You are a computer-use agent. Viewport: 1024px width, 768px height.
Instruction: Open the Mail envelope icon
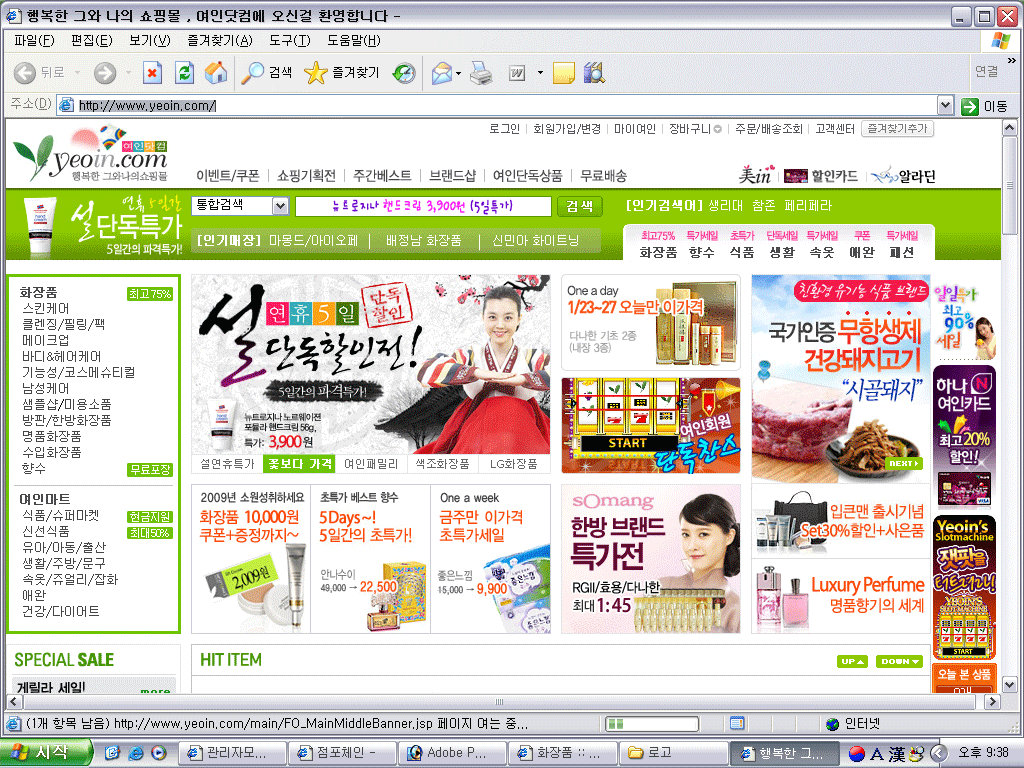(x=442, y=72)
